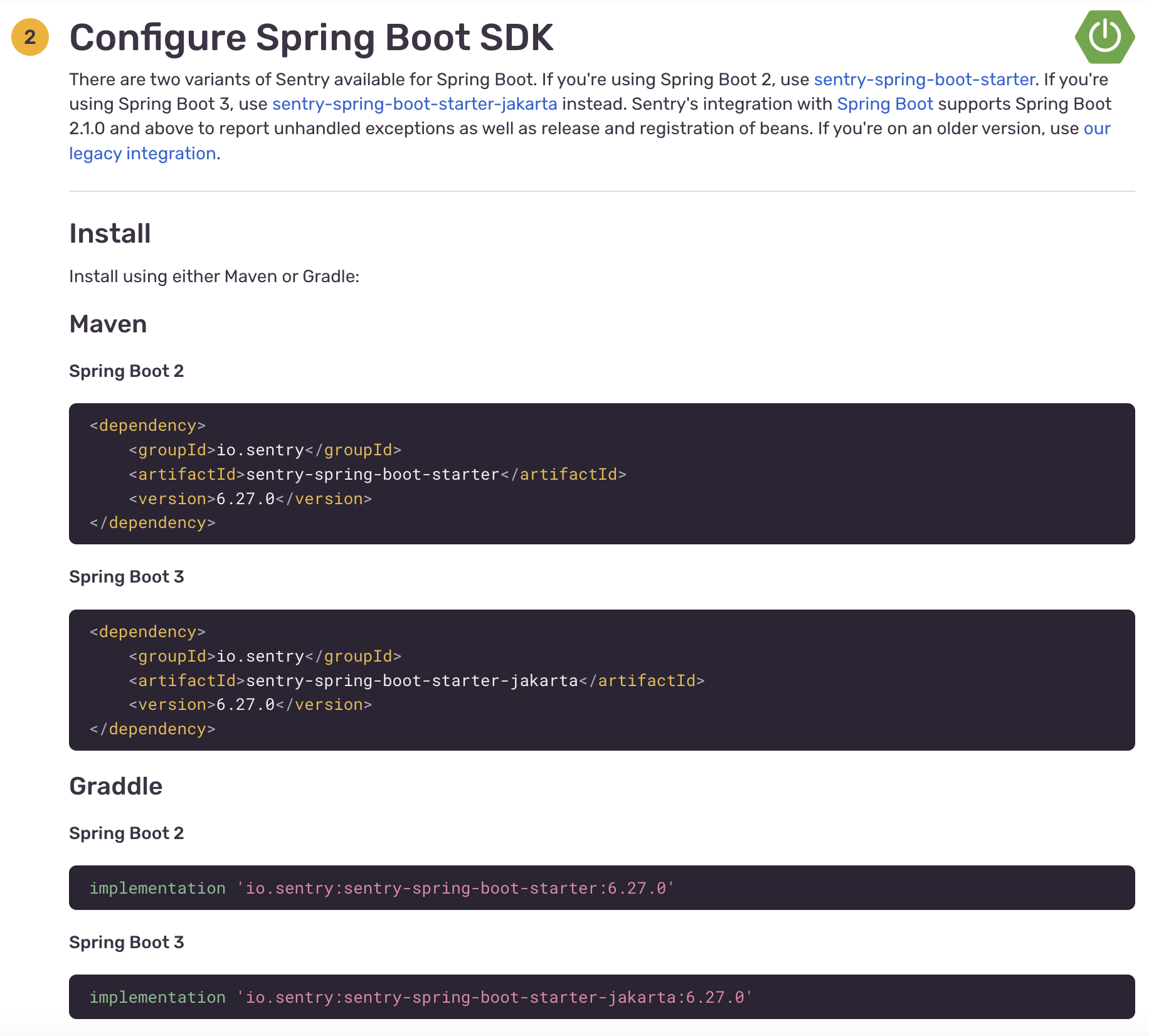Click 'Install using either Maven or Gradle:' text

[214, 277]
